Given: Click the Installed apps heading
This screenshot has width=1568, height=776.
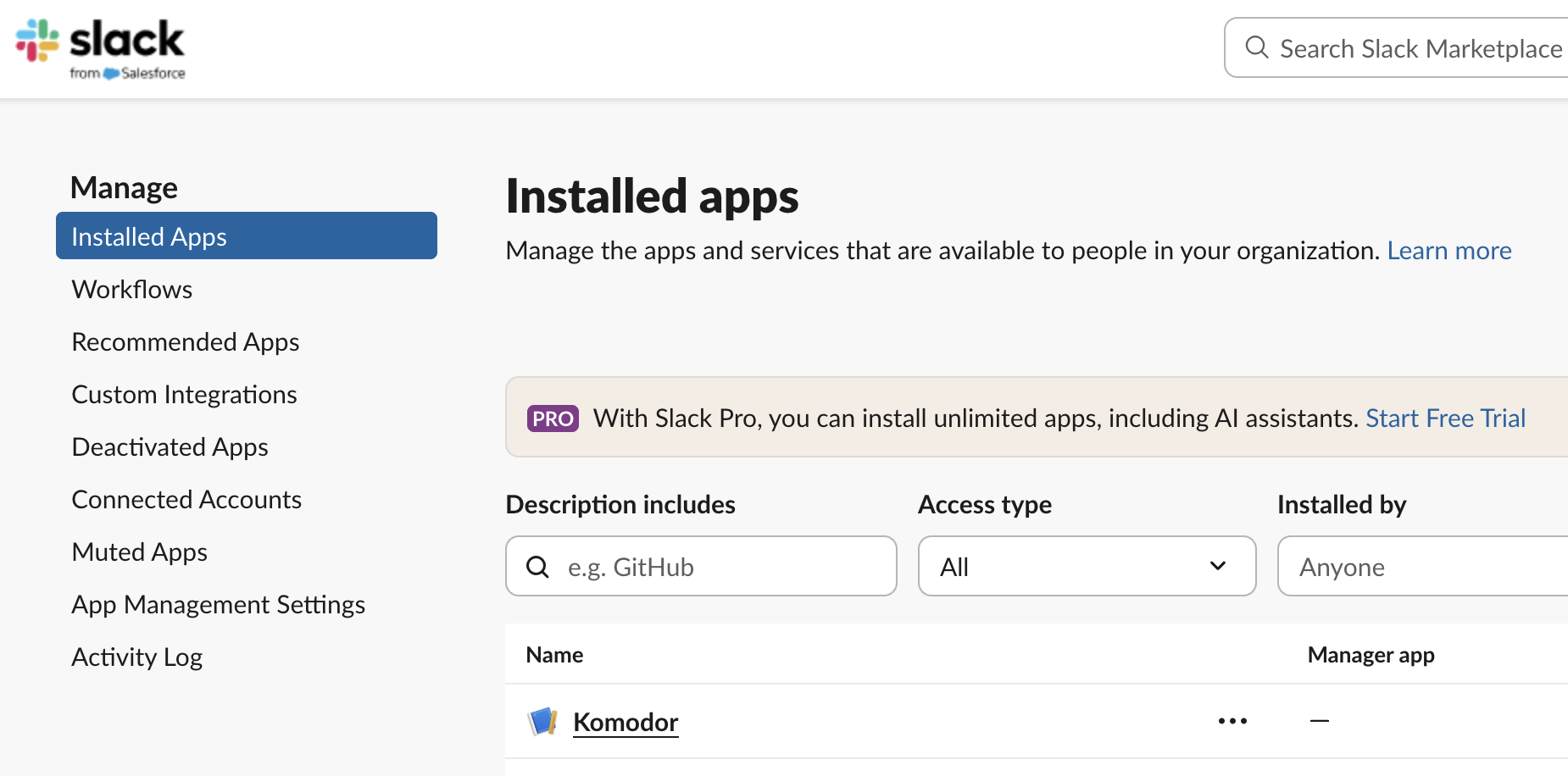Looking at the screenshot, I should coord(652,197).
